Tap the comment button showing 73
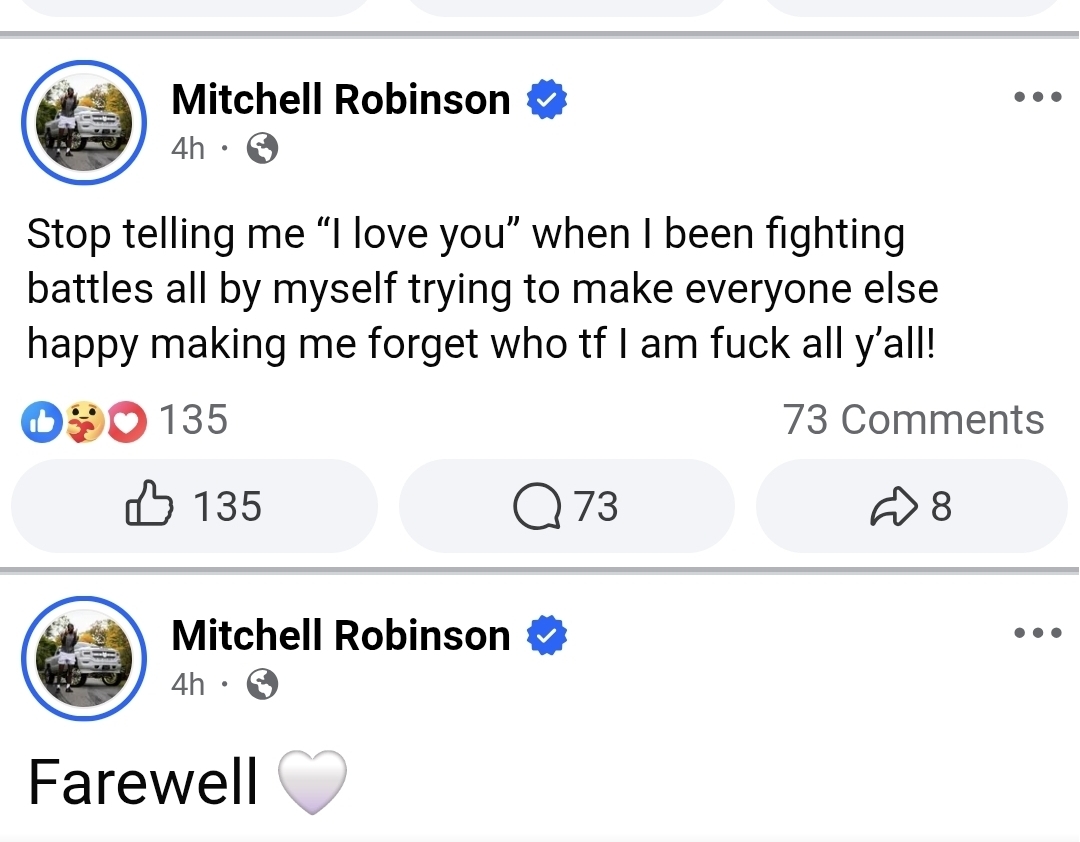The image size is (1080, 842). coord(566,506)
